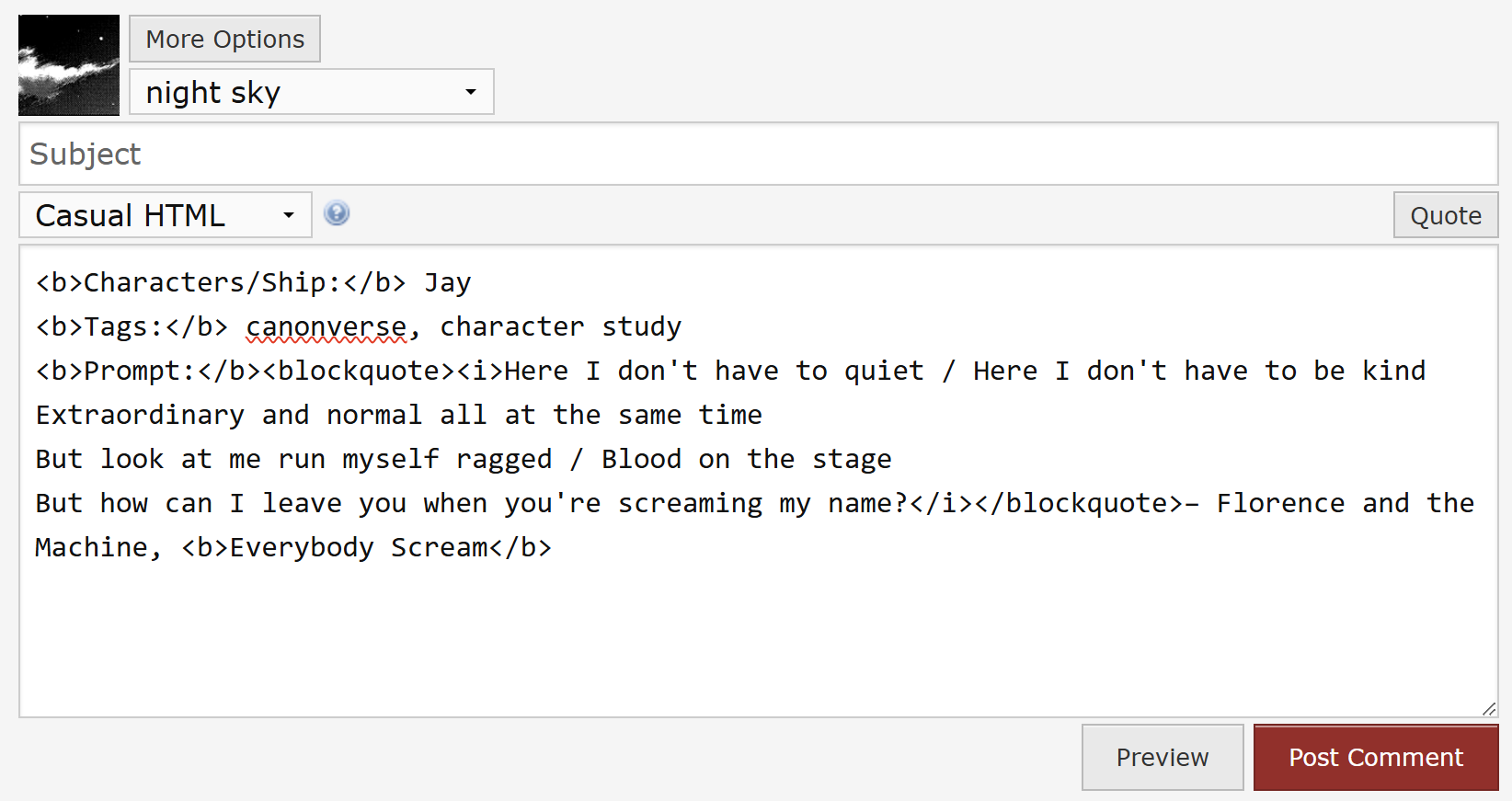Focus the Subject text field

(x=758, y=154)
